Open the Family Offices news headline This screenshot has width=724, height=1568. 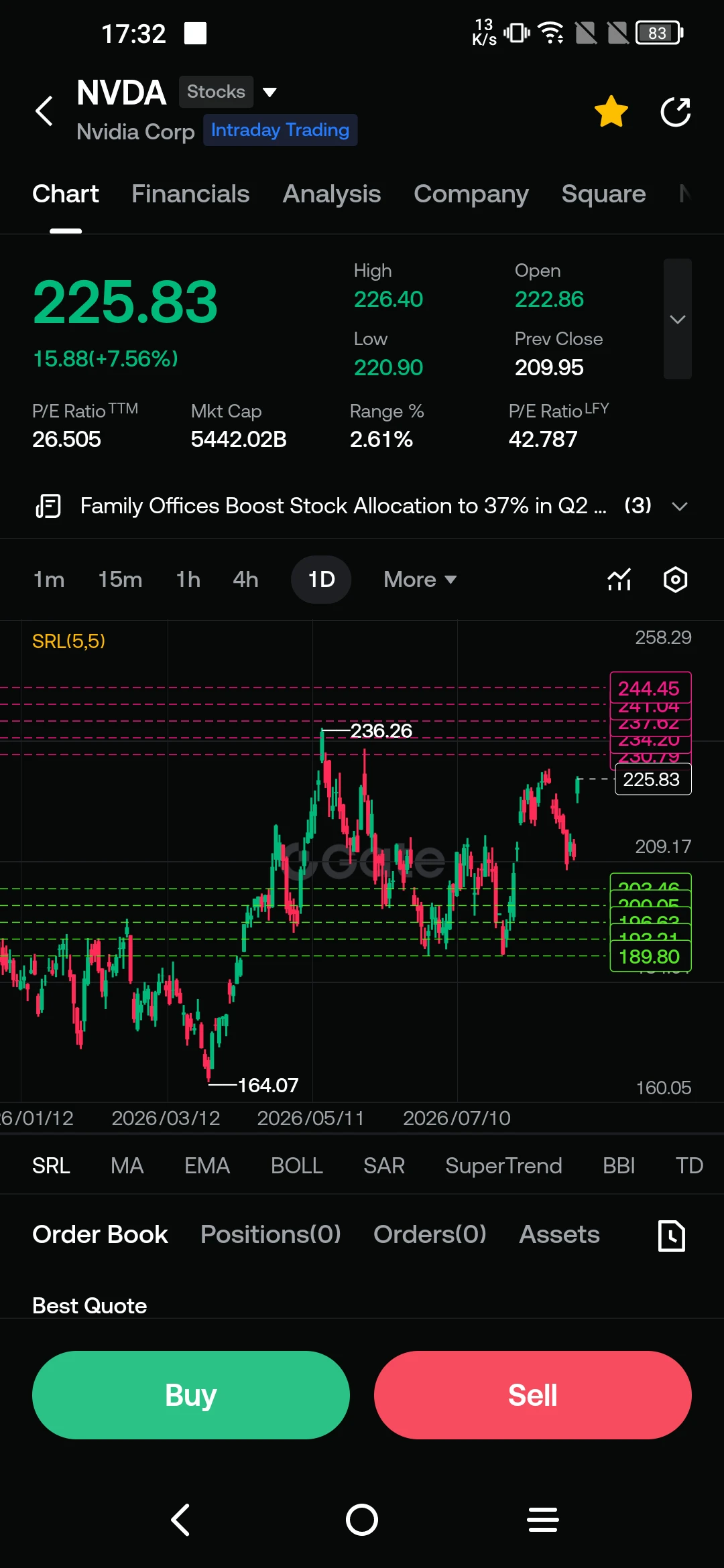pos(343,506)
